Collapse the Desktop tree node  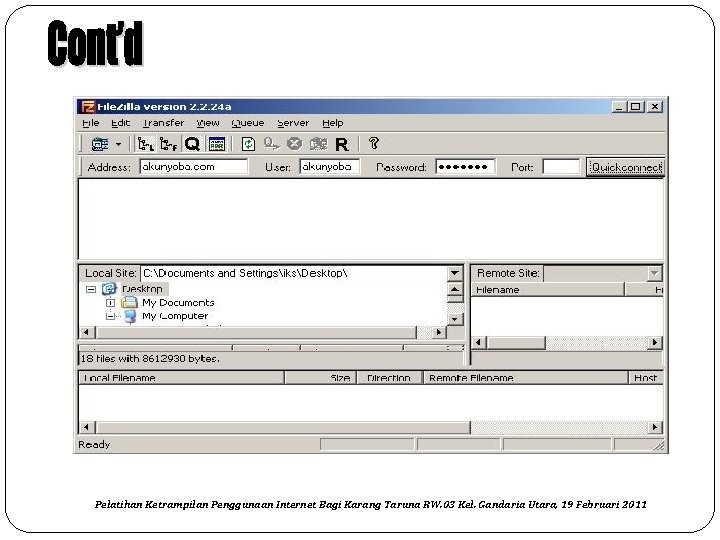(x=91, y=289)
